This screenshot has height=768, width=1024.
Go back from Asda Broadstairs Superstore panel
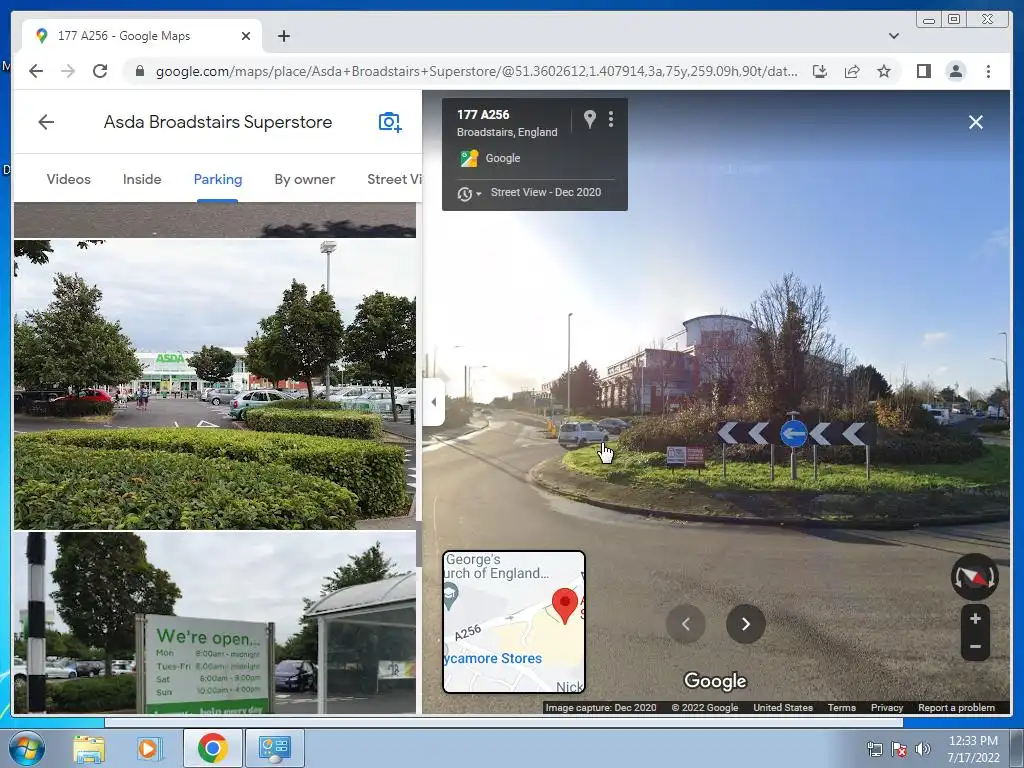(x=46, y=122)
